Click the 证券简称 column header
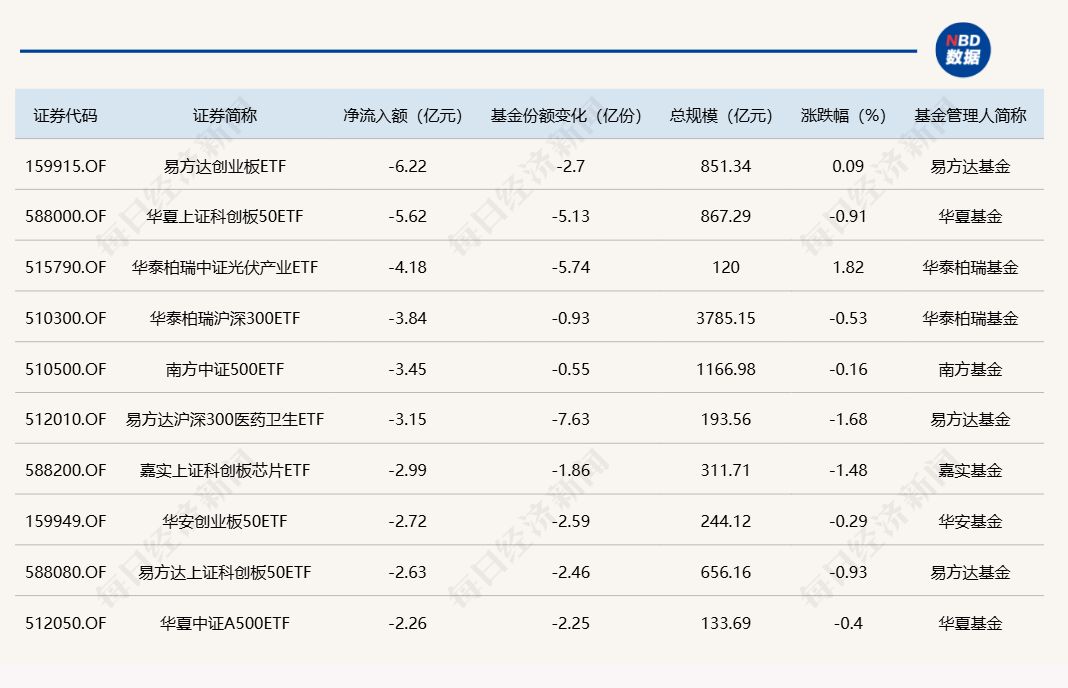The height and width of the screenshot is (688, 1068). click(225, 115)
